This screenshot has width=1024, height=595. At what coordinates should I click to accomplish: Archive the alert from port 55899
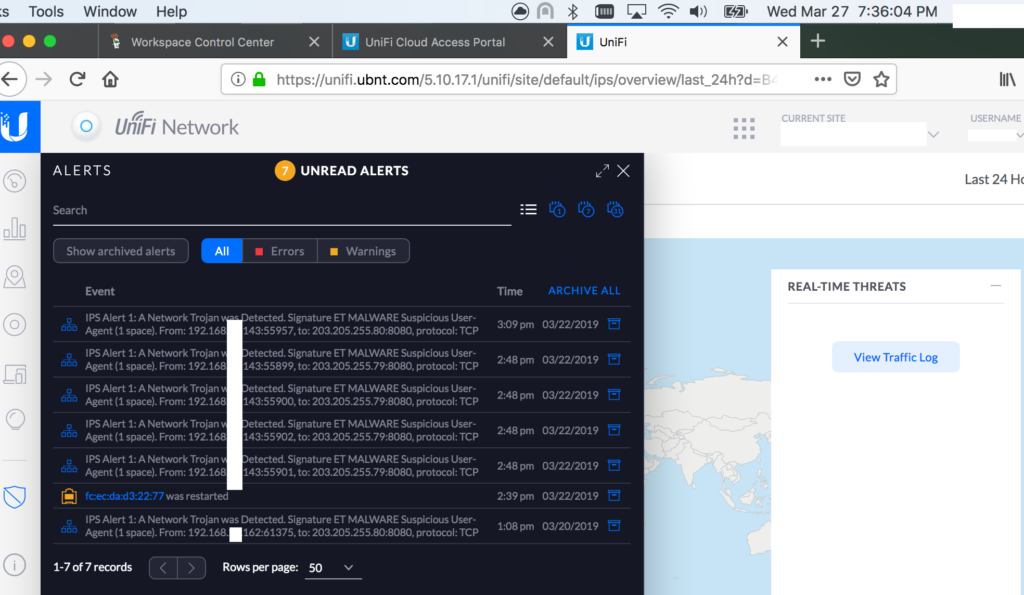click(614, 359)
